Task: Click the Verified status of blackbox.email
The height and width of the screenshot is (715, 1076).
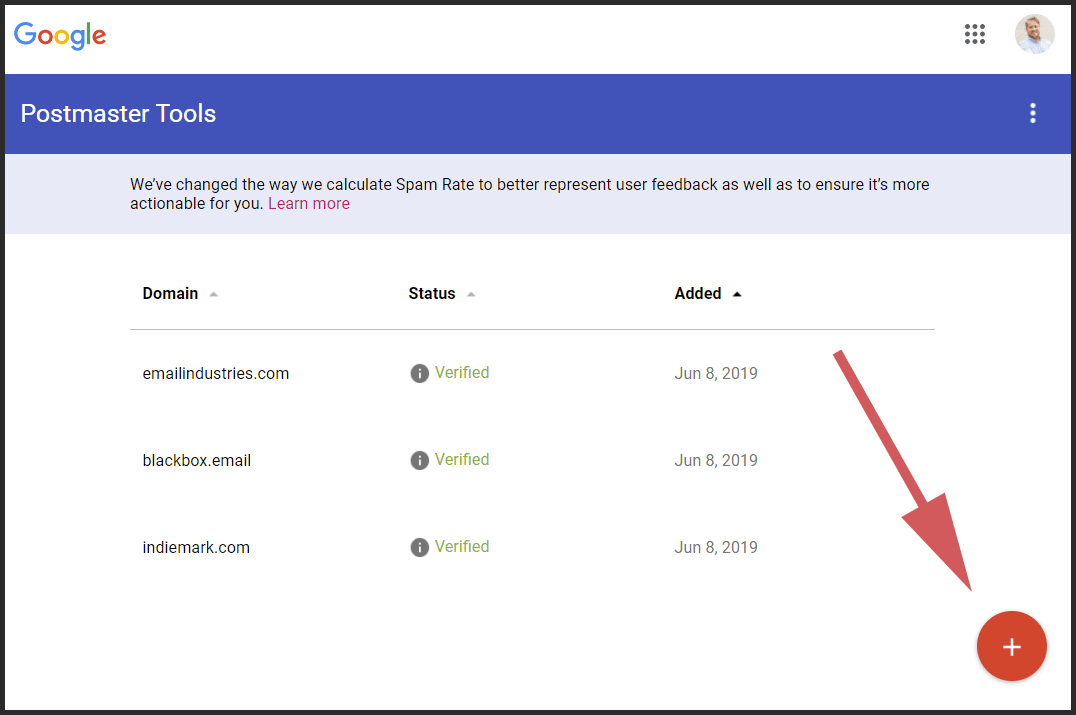Action: 462,459
